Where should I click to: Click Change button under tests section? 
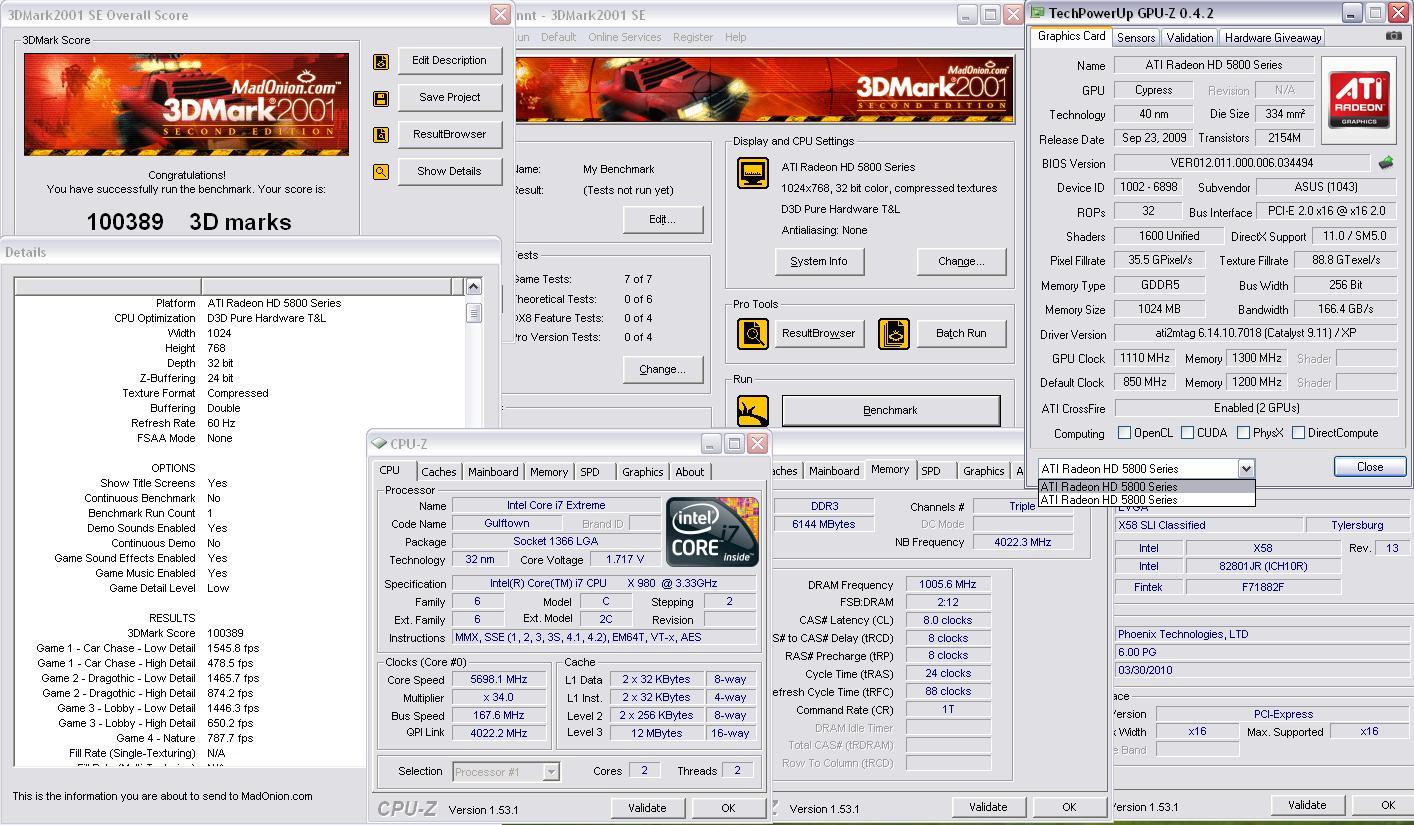click(662, 369)
